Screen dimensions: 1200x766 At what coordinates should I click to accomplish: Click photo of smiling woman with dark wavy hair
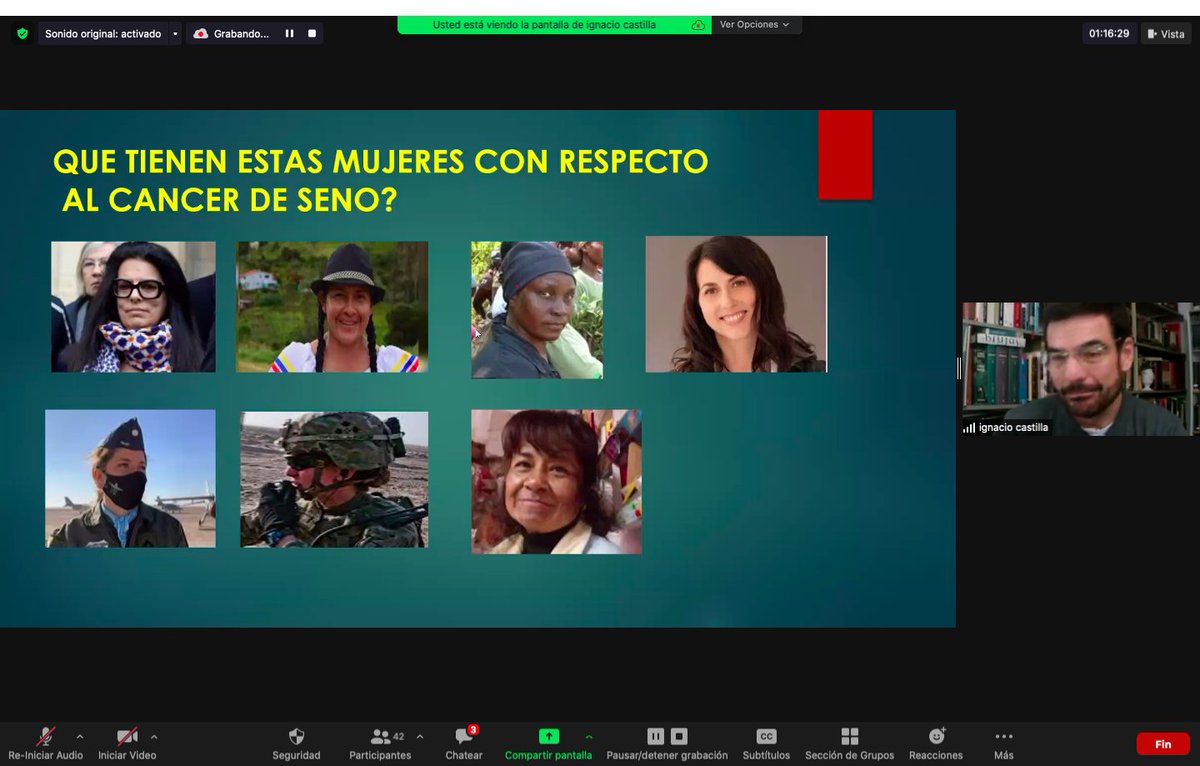click(x=736, y=304)
